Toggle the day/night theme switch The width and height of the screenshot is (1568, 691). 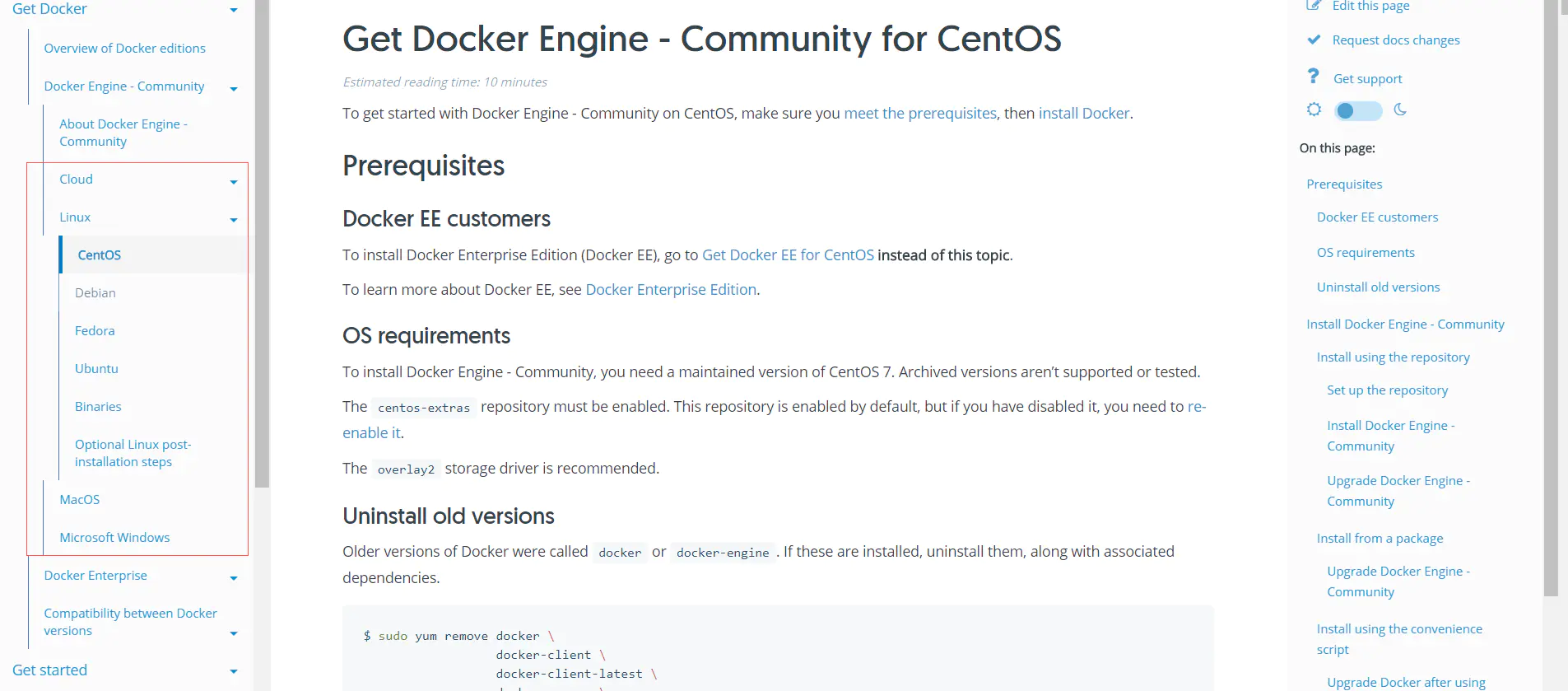click(x=1357, y=110)
